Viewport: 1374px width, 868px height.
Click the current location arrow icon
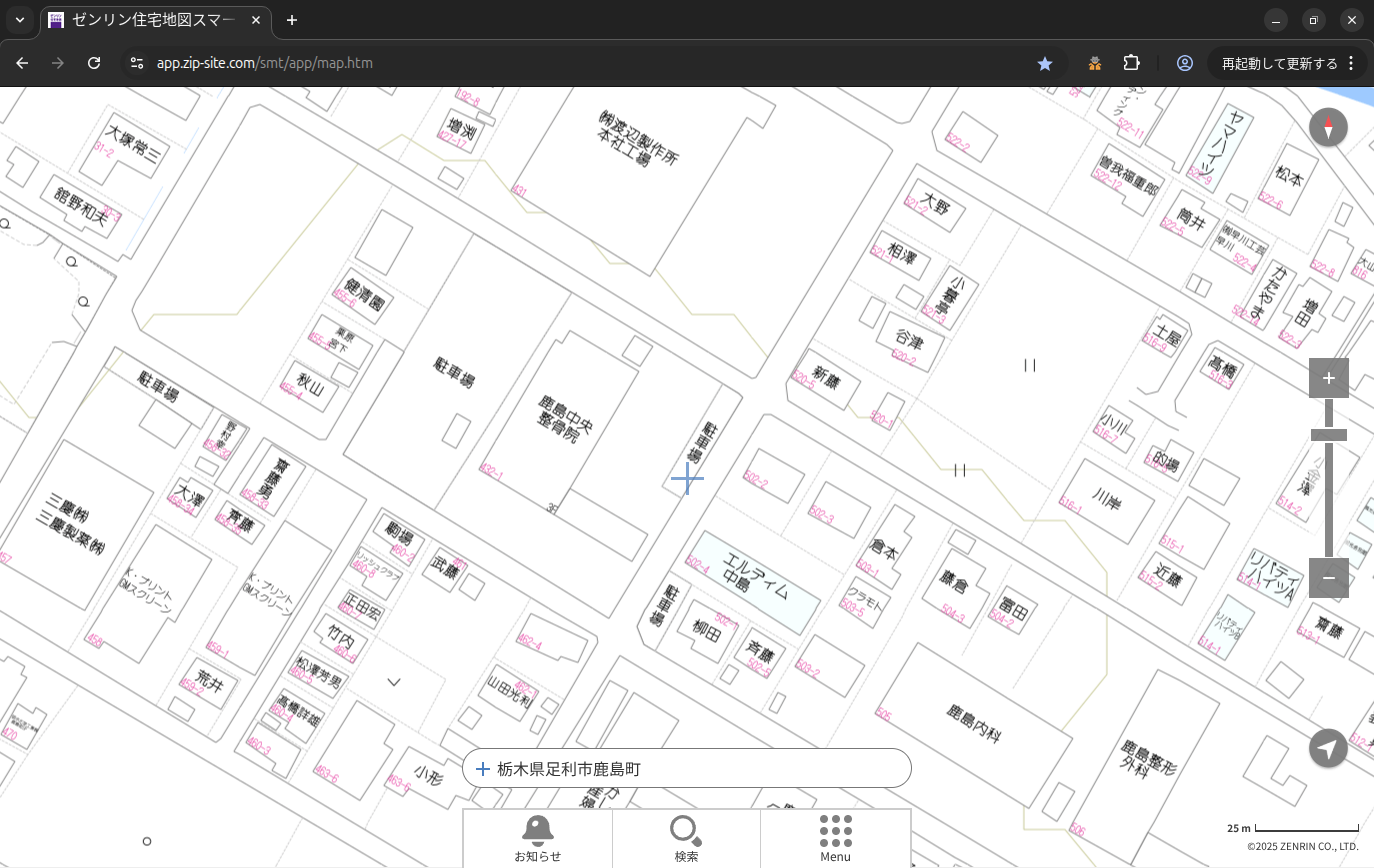[x=1328, y=748]
